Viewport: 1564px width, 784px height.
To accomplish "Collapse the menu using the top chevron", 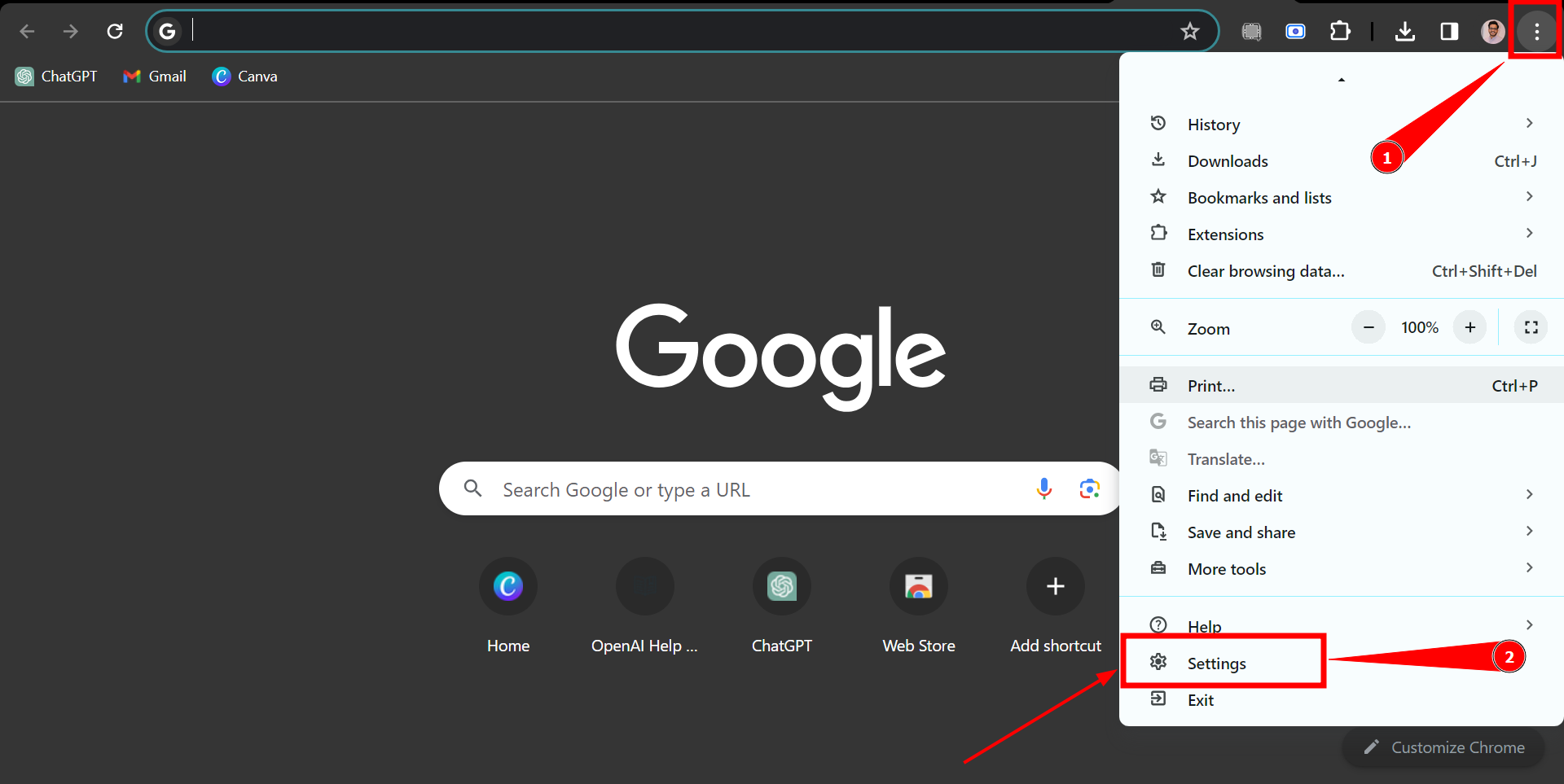I will [1341, 79].
